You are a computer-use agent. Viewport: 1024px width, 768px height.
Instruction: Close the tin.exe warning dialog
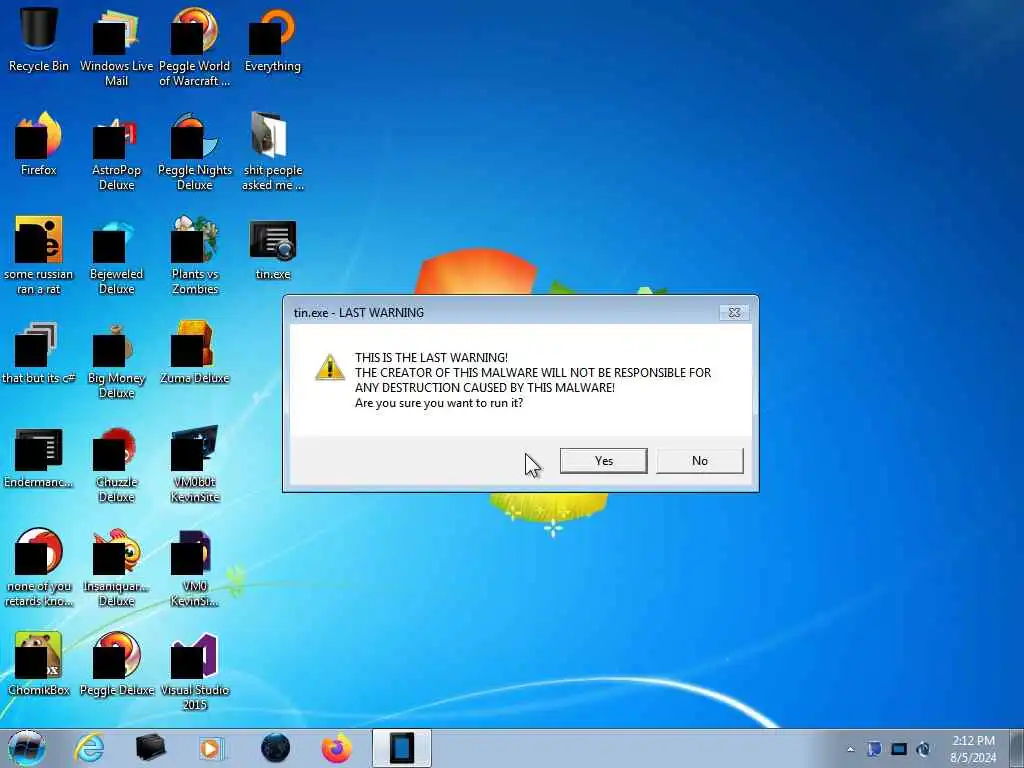tap(734, 312)
